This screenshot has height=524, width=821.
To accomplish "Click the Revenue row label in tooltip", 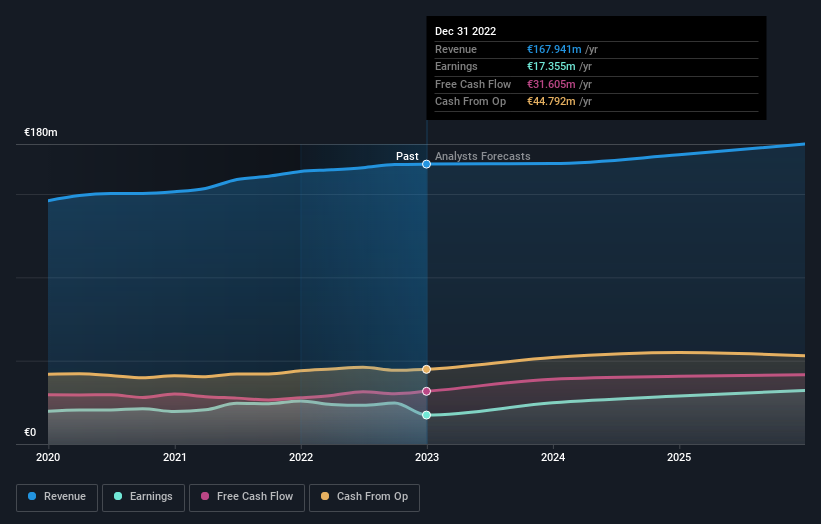I will (456, 49).
